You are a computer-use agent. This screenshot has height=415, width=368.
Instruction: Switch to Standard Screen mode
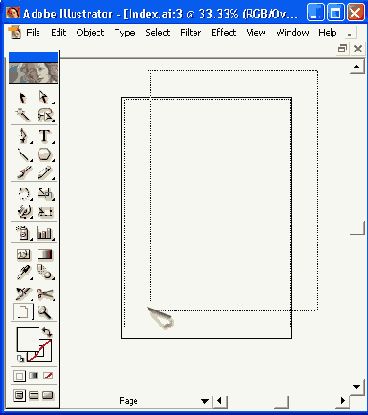point(19,396)
